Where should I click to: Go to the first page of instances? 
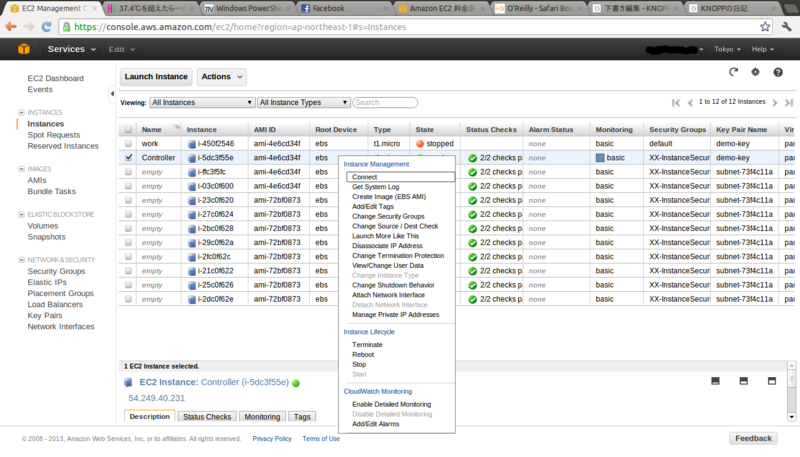pos(676,103)
